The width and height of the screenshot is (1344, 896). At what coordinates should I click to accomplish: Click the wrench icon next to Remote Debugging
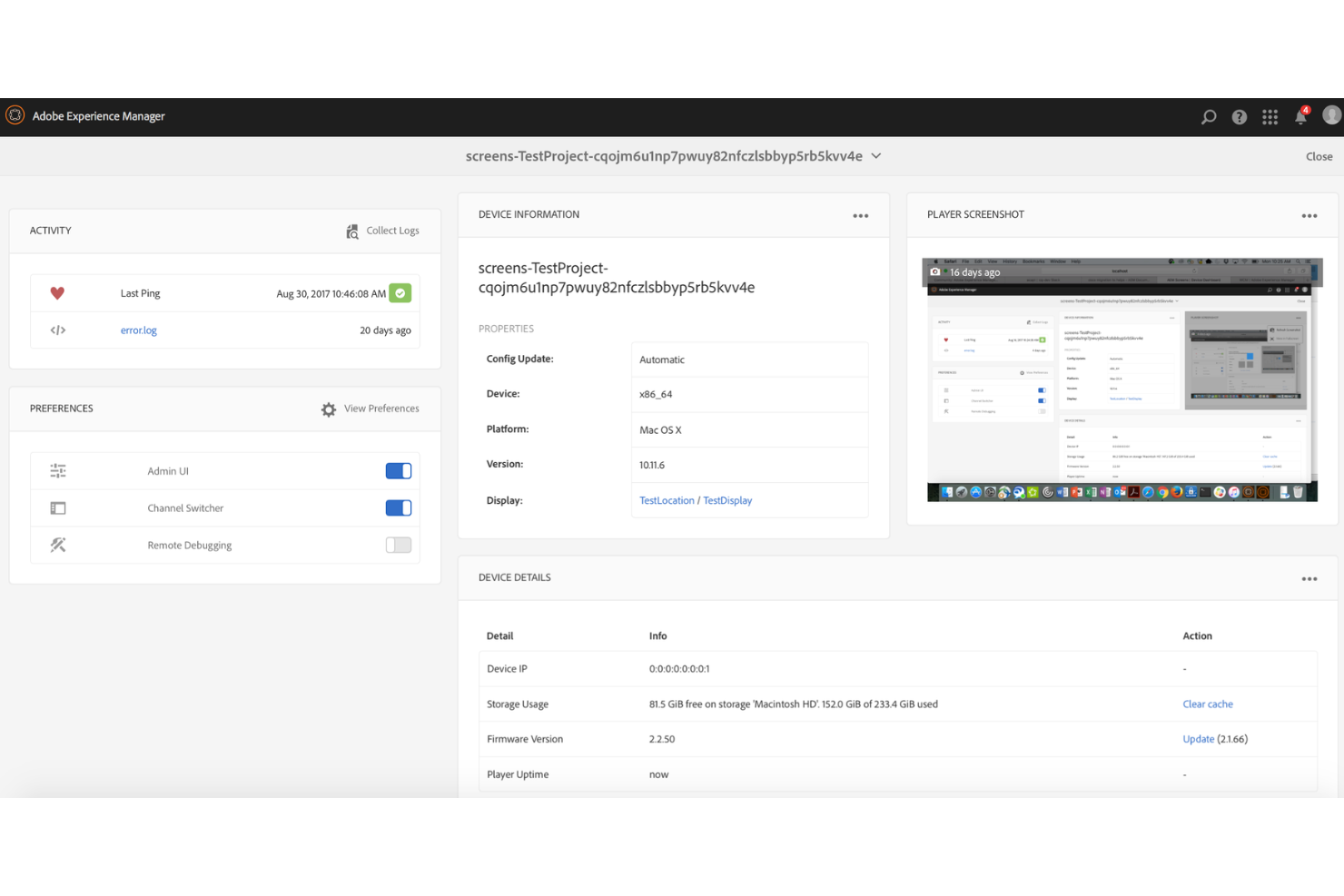(x=57, y=545)
